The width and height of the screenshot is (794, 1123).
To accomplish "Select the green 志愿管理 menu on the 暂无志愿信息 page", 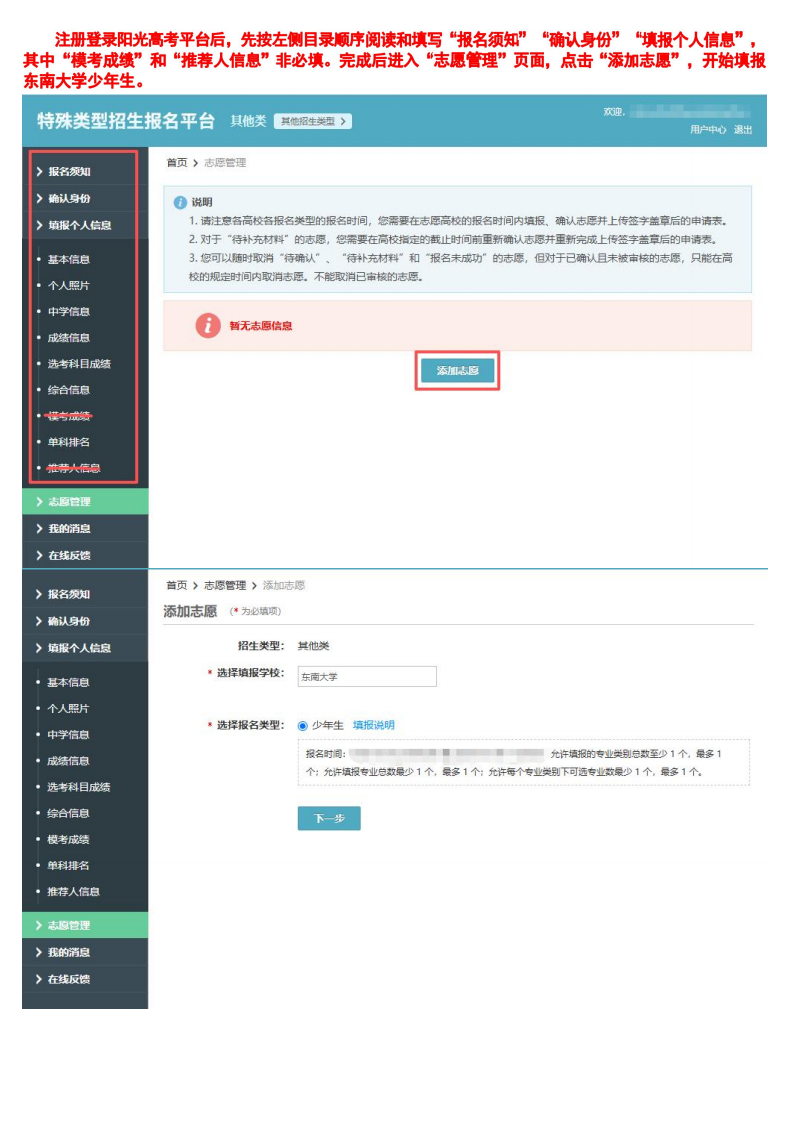I will coord(85,501).
